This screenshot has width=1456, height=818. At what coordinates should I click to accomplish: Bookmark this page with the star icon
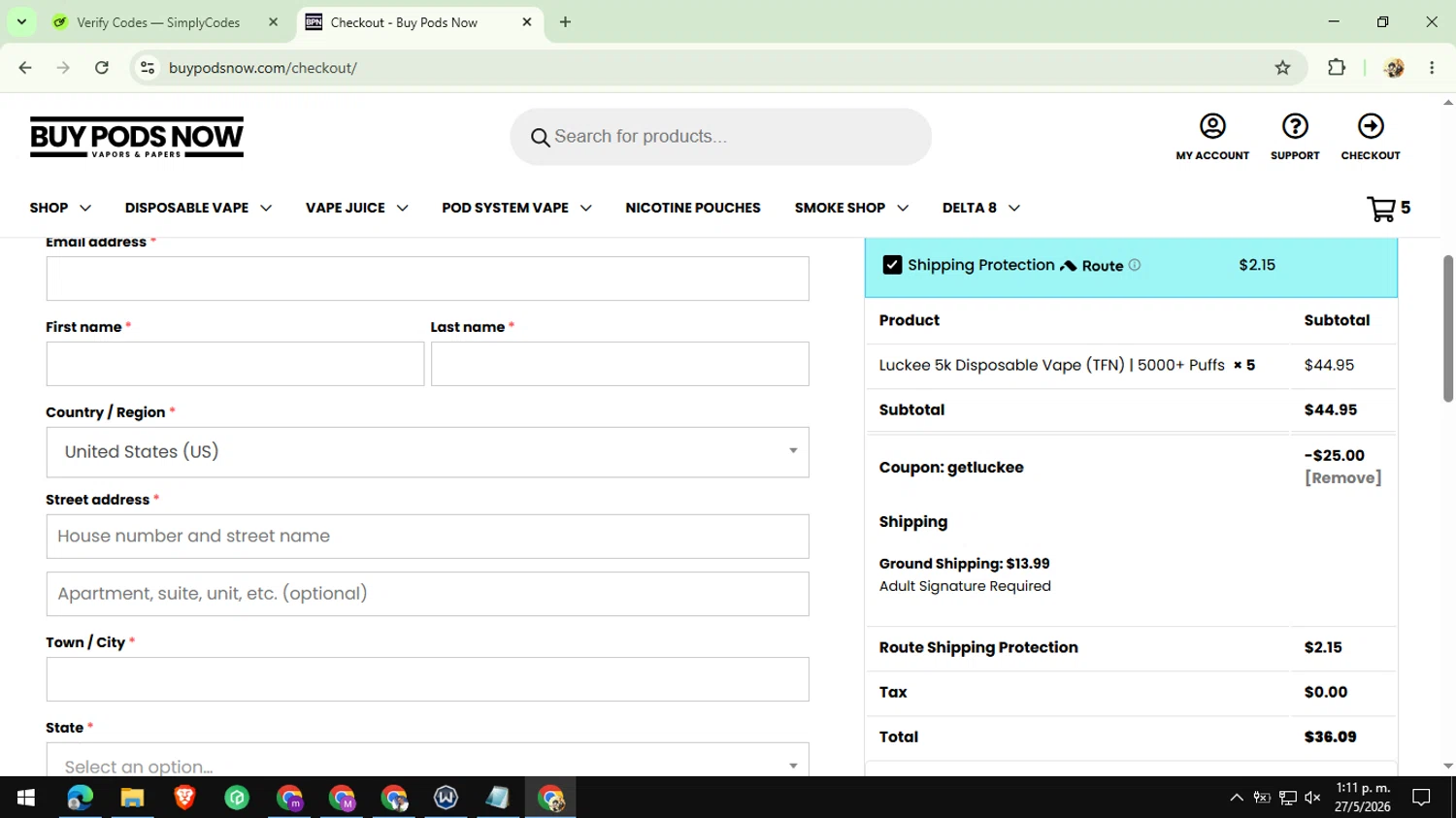coord(1282,68)
